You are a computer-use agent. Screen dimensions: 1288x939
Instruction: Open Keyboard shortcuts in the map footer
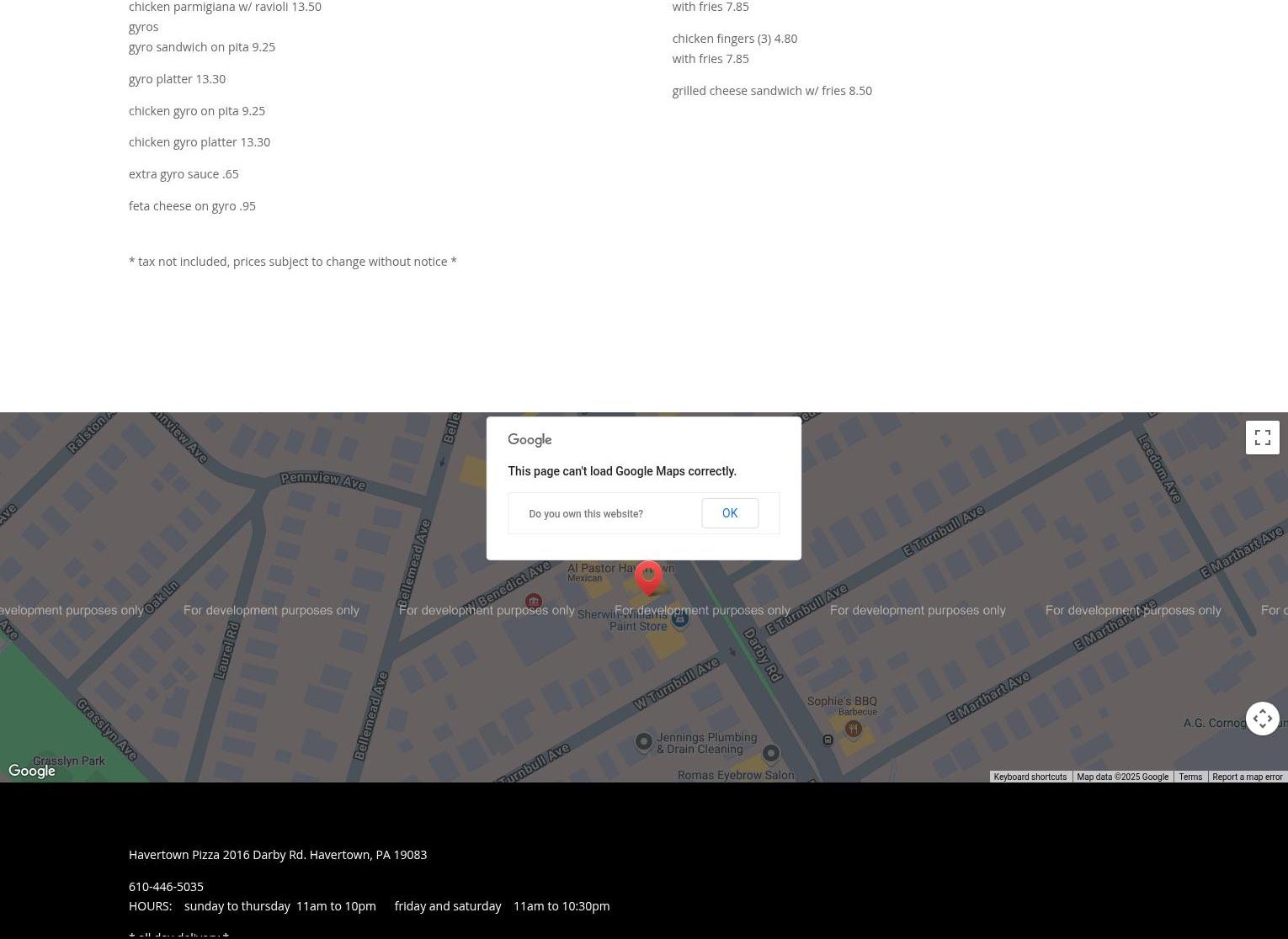[1030, 777]
